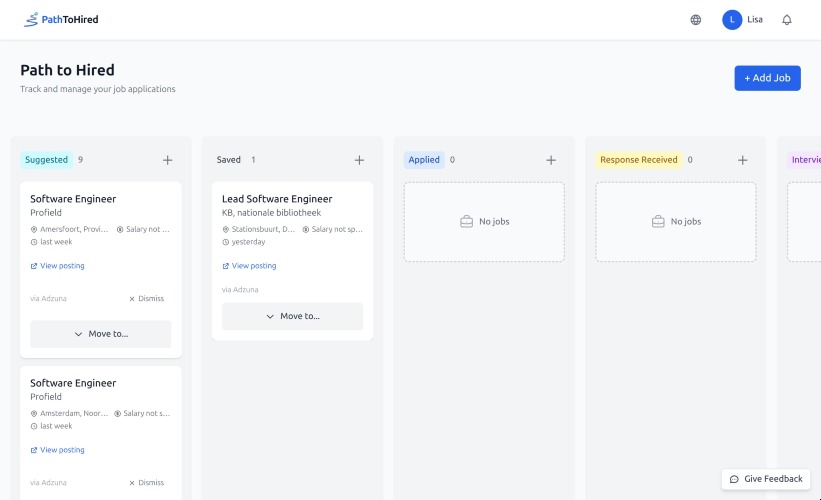Click the Response Received column label

click(x=638, y=160)
